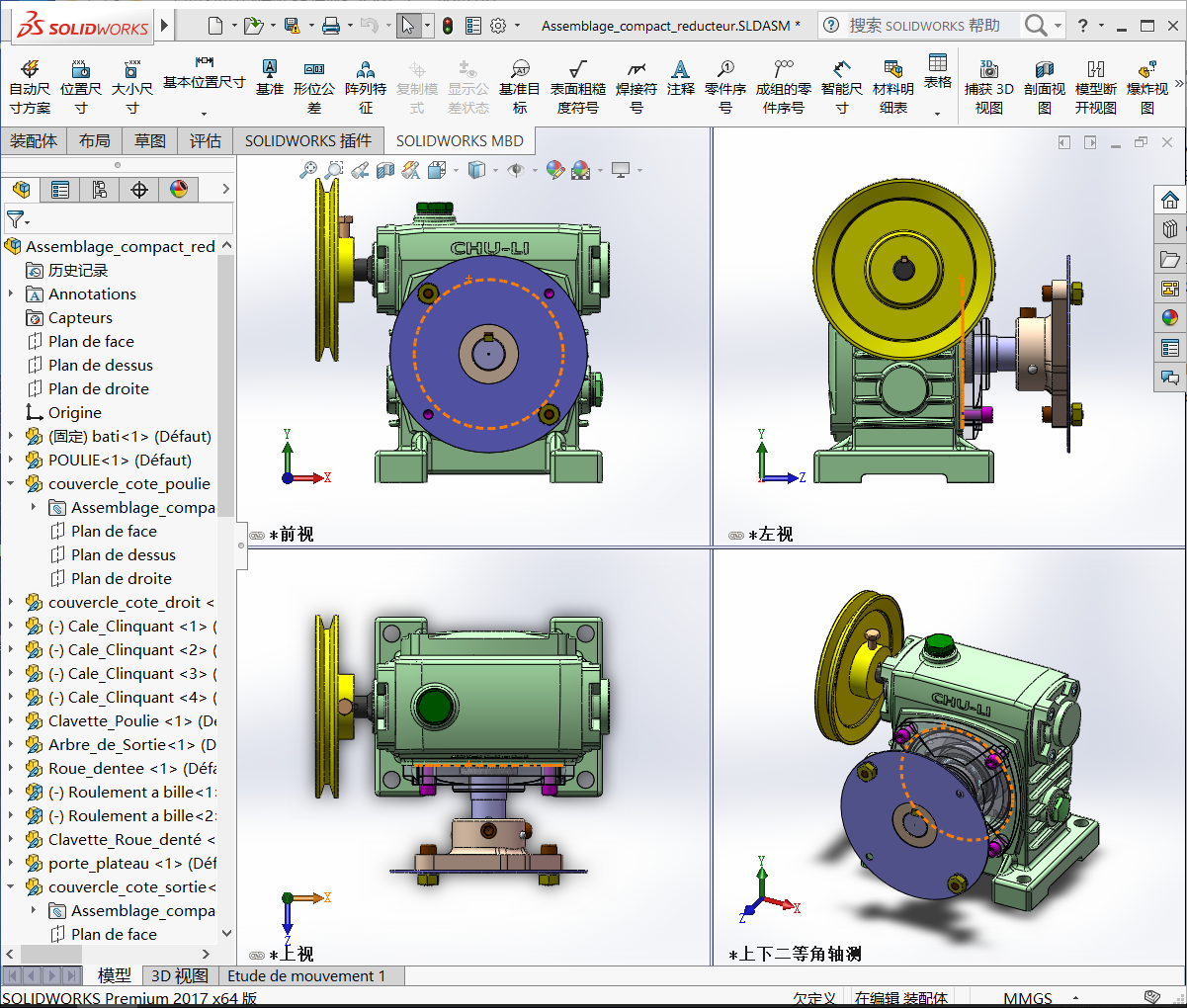This screenshot has height=1008, width=1187.
Task: Select the Size Dimension (大小尺寸) tool
Action: click(132, 87)
